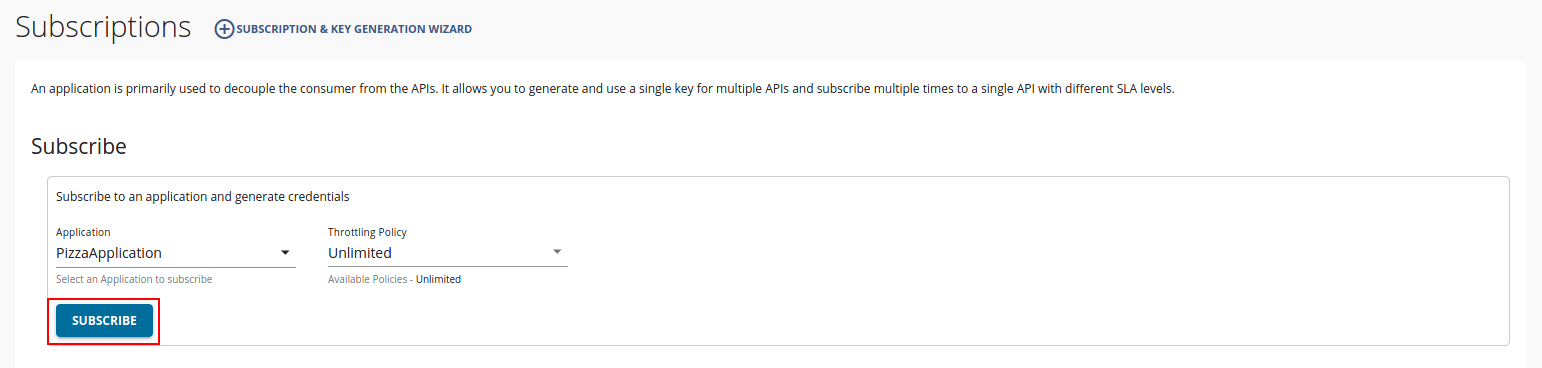Select the PizzaApplication value text
Image resolution: width=1542 pixels, height=368 pixels.
tap(109, 253)
